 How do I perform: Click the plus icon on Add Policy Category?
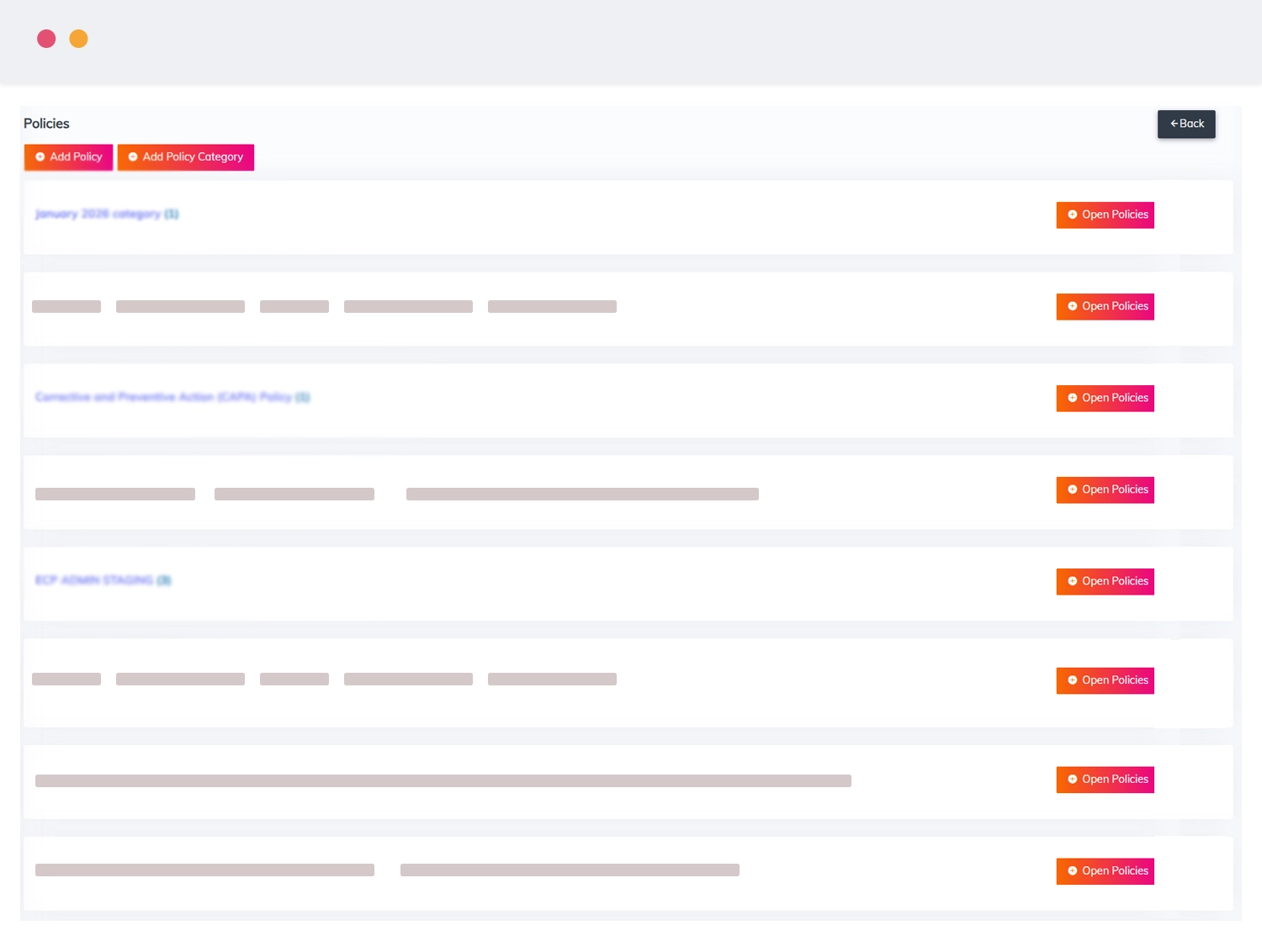(133, 157)
